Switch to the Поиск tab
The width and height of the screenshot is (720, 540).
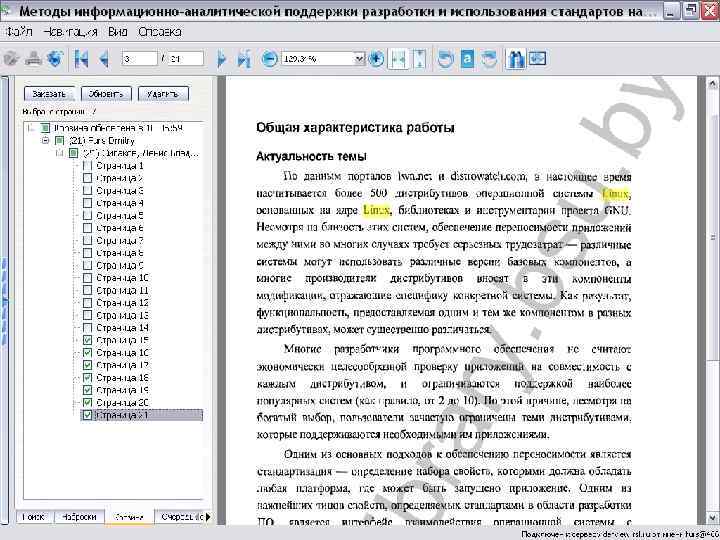click(34, 517)
